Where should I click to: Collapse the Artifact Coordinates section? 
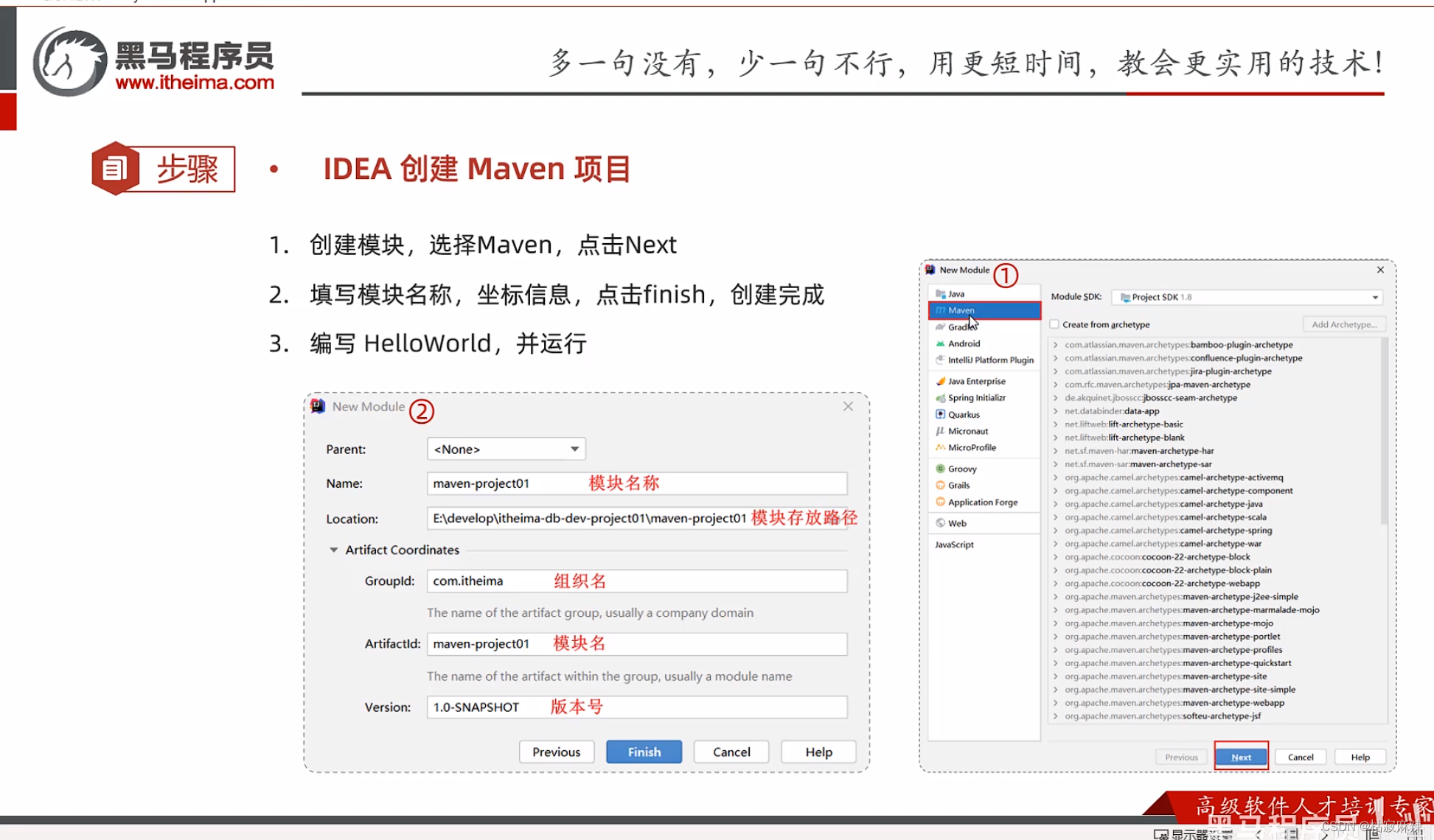click(x=334, y=550)
